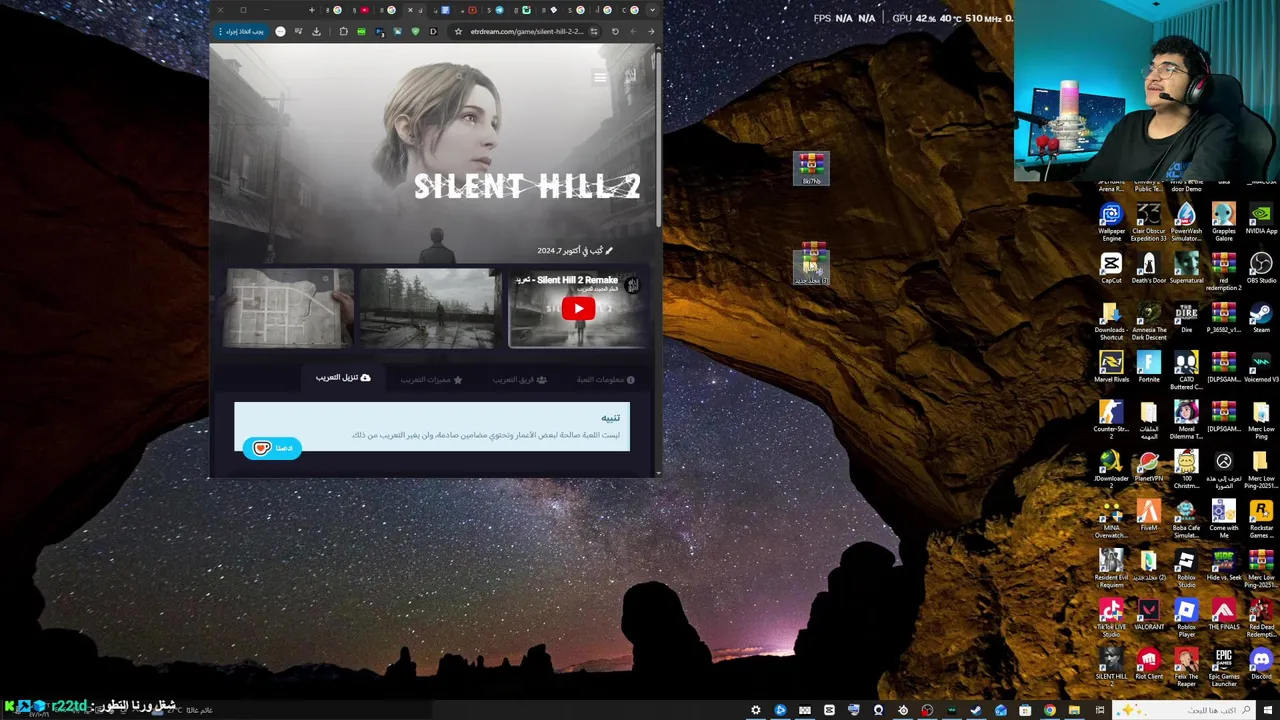The width and height of the screenshot is (1280, 720).
Task: Bookmark page with the star icon
Action: click(x=458, y=31)
